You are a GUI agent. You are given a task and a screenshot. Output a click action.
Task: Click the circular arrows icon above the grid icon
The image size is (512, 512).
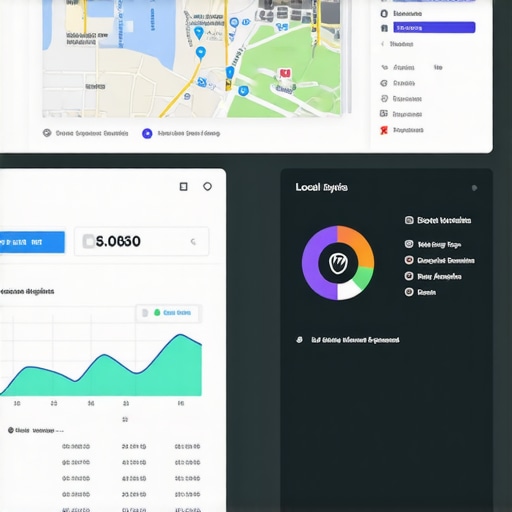[384, 98]
